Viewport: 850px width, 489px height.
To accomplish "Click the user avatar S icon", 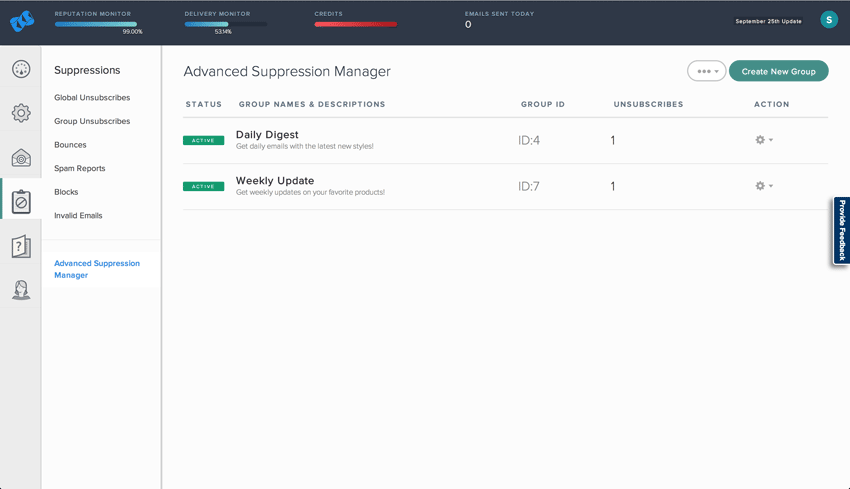I will pos(829,20).
